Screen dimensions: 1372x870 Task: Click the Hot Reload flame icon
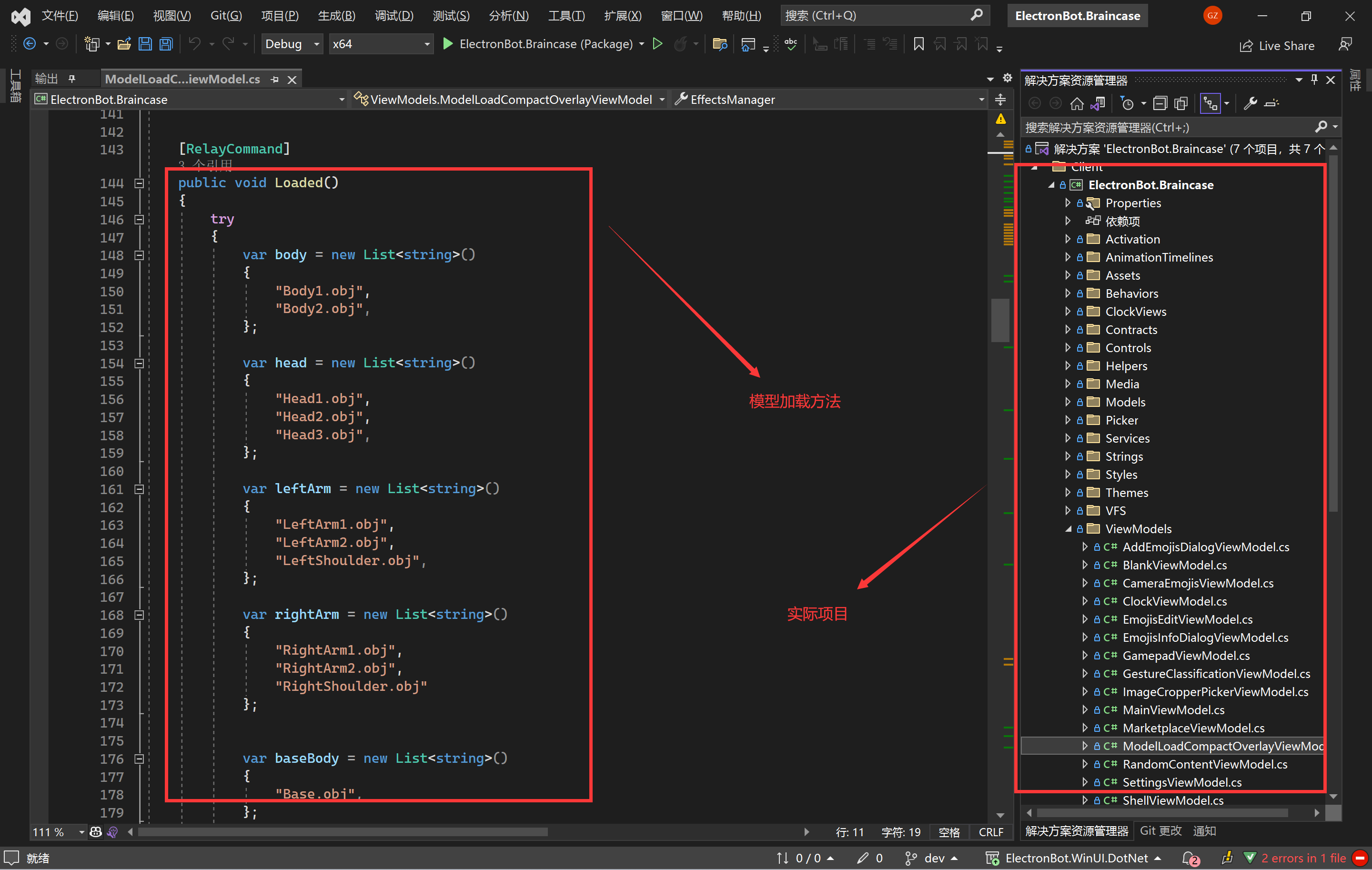(x=680, y=44)
